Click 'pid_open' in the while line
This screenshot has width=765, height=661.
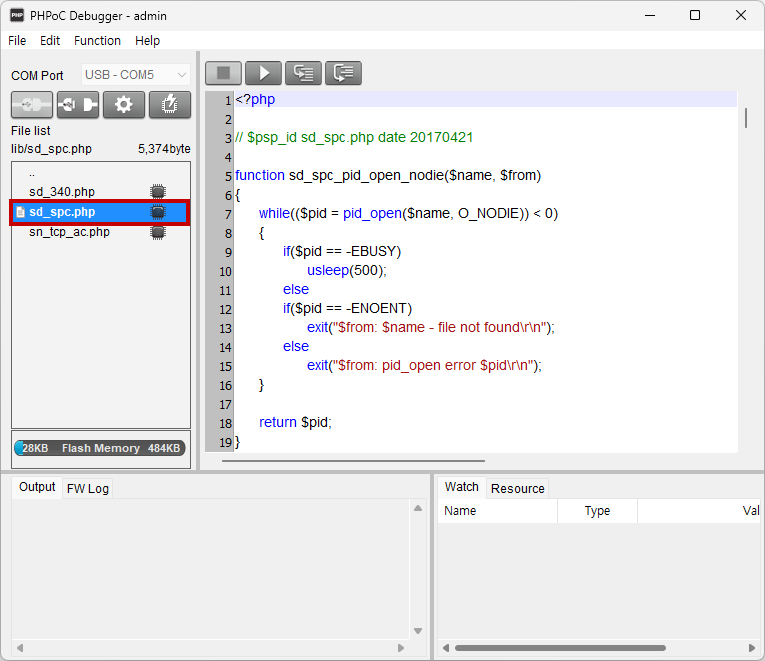click(372, 213)
